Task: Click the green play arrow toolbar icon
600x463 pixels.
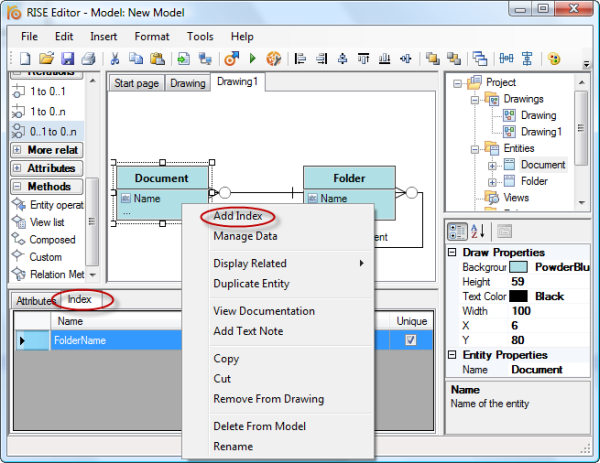Action: (252, 59)
